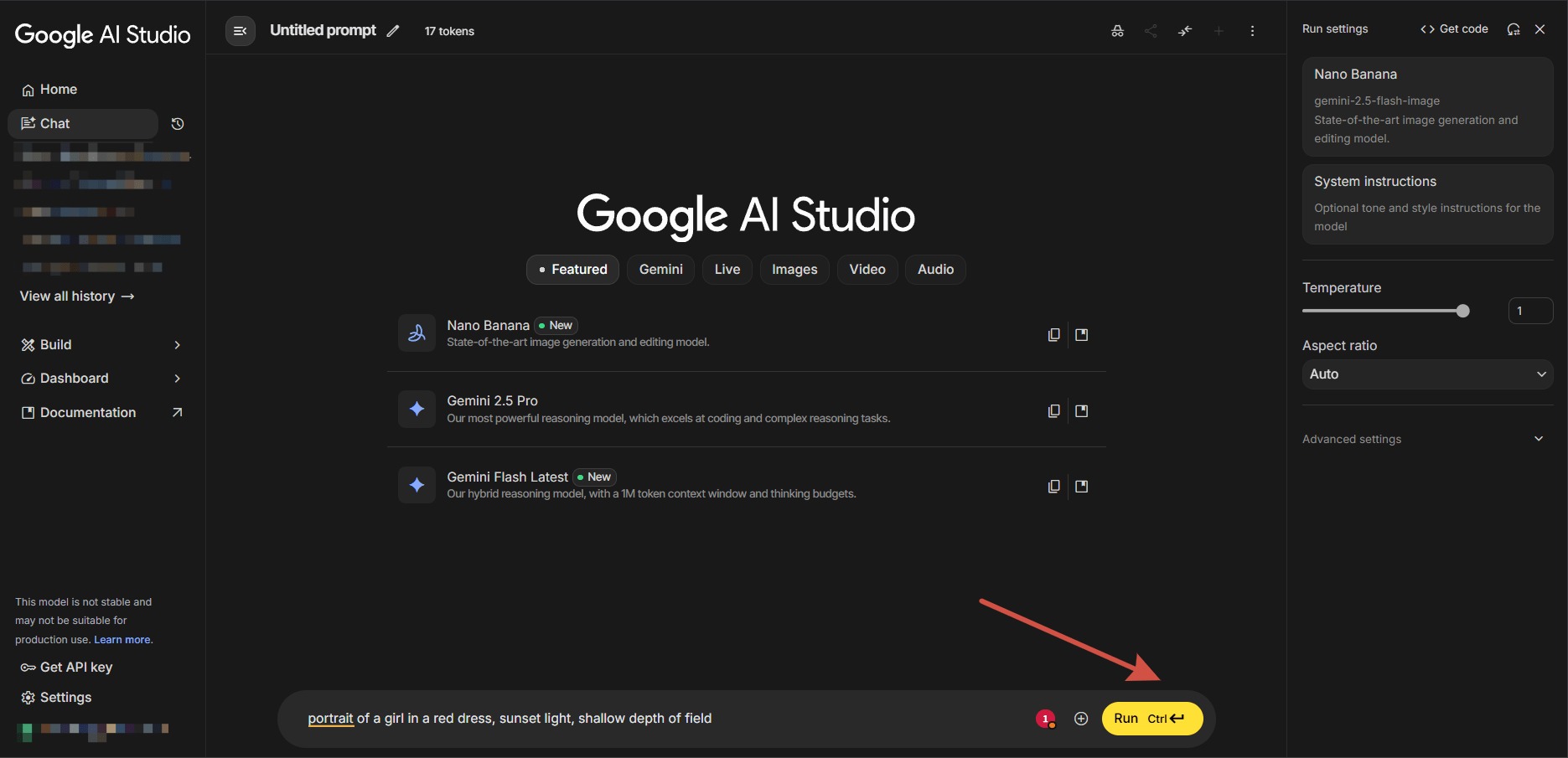
Task: Click the 17 tokens counter
Action: coord(449,32)
